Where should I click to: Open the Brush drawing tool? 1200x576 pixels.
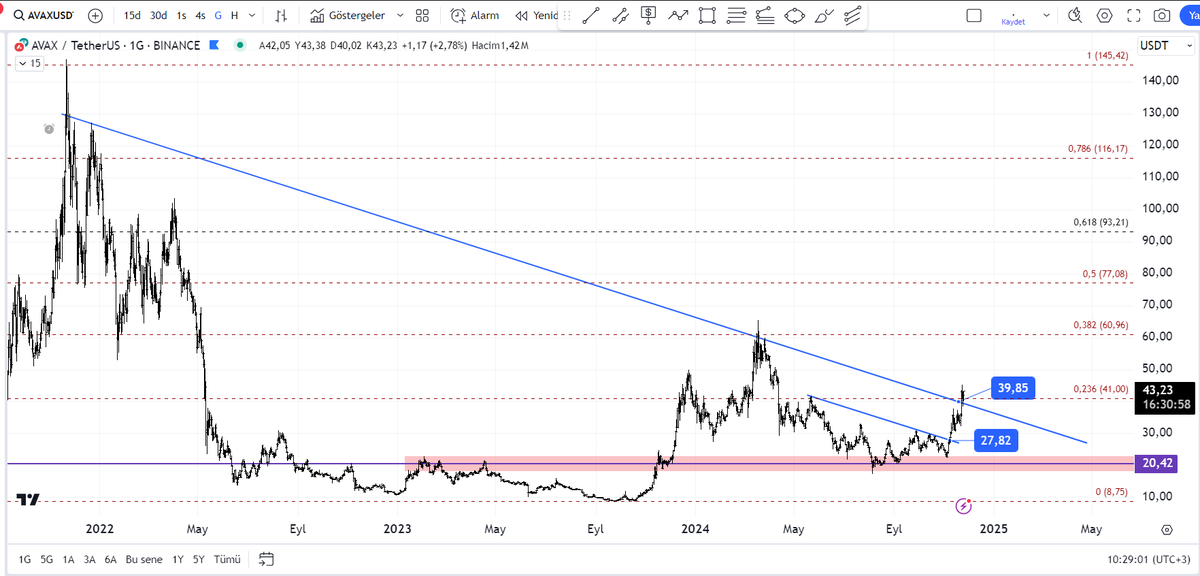[822, 15]
